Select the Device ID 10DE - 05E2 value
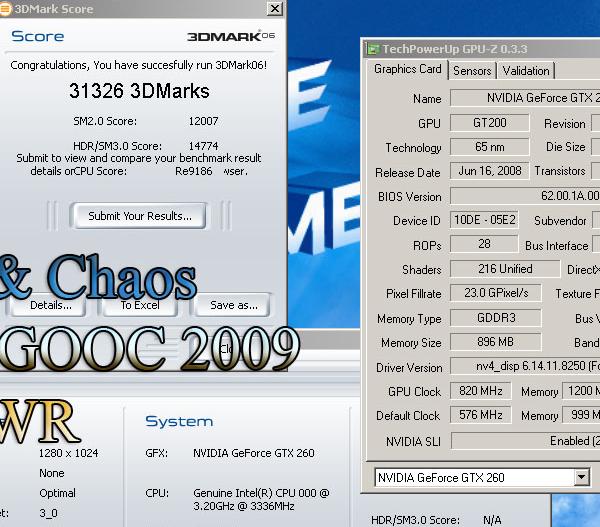The image size is (600, 527). (x=484, y=220)
